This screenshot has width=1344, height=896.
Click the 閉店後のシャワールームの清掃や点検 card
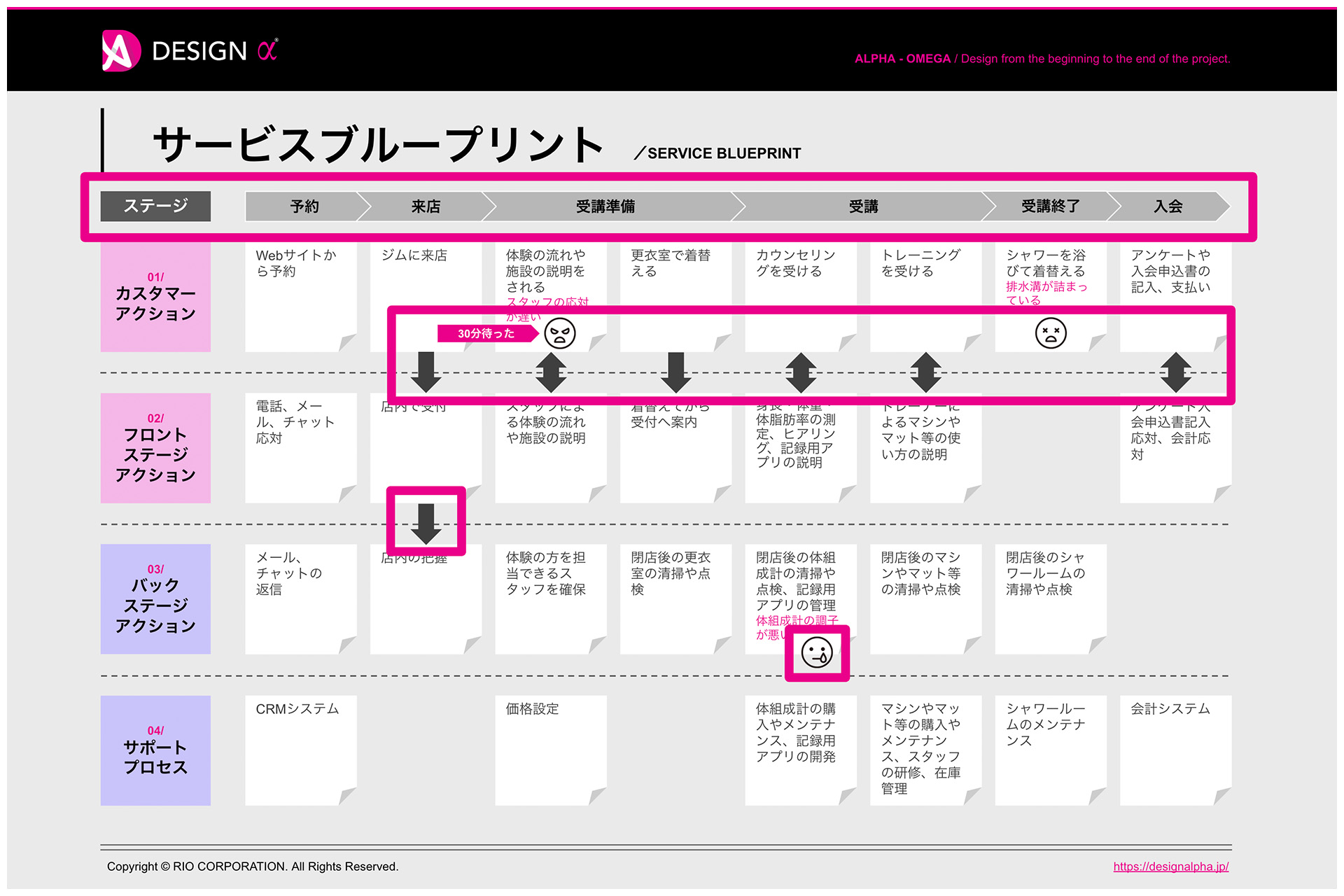click(1051, 599)
